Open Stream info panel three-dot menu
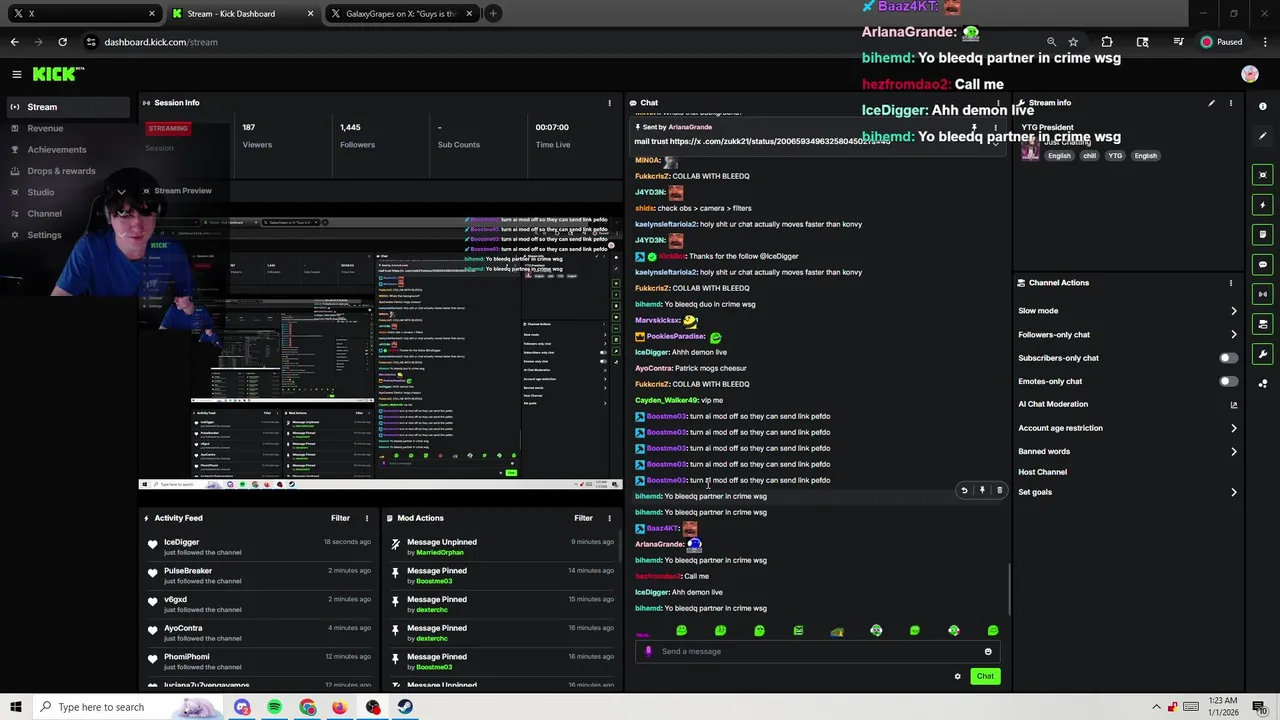 pos(1231,103)
